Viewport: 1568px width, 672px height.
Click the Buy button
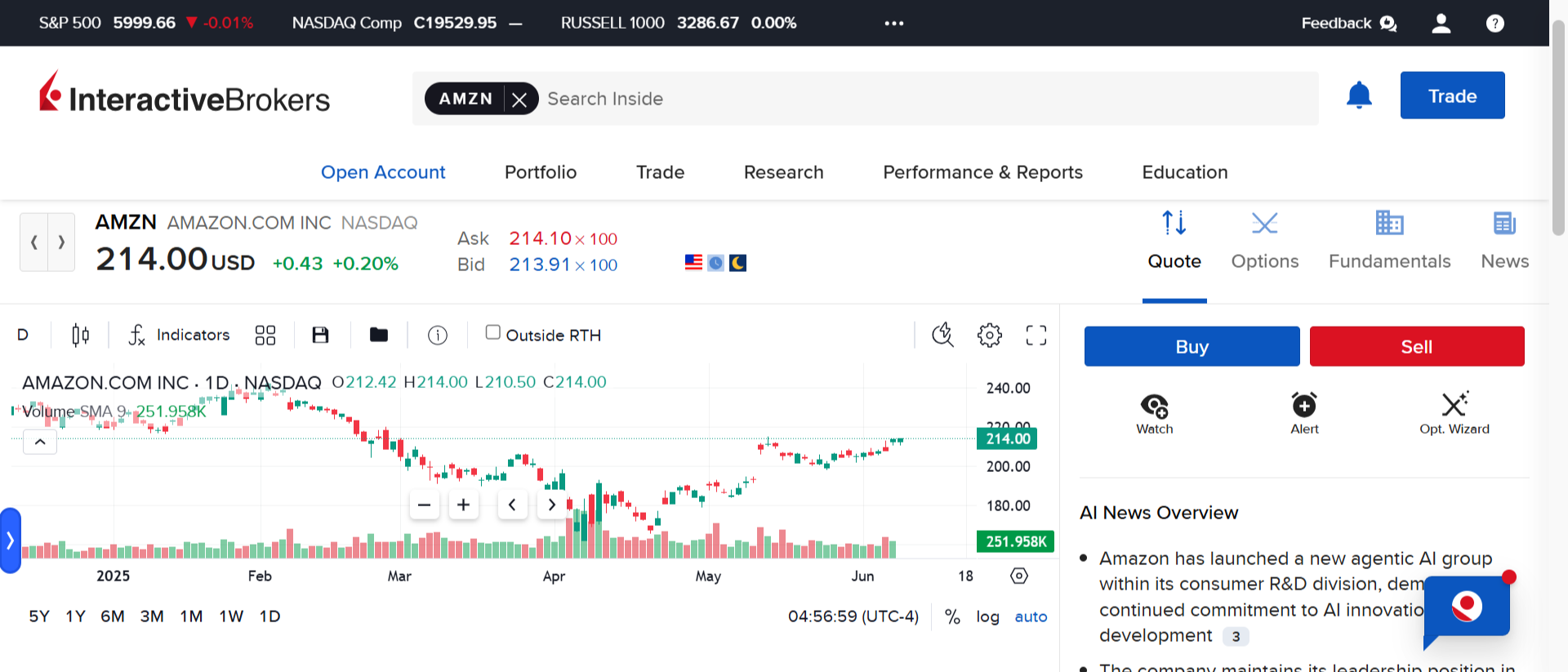click(1192, 346)
